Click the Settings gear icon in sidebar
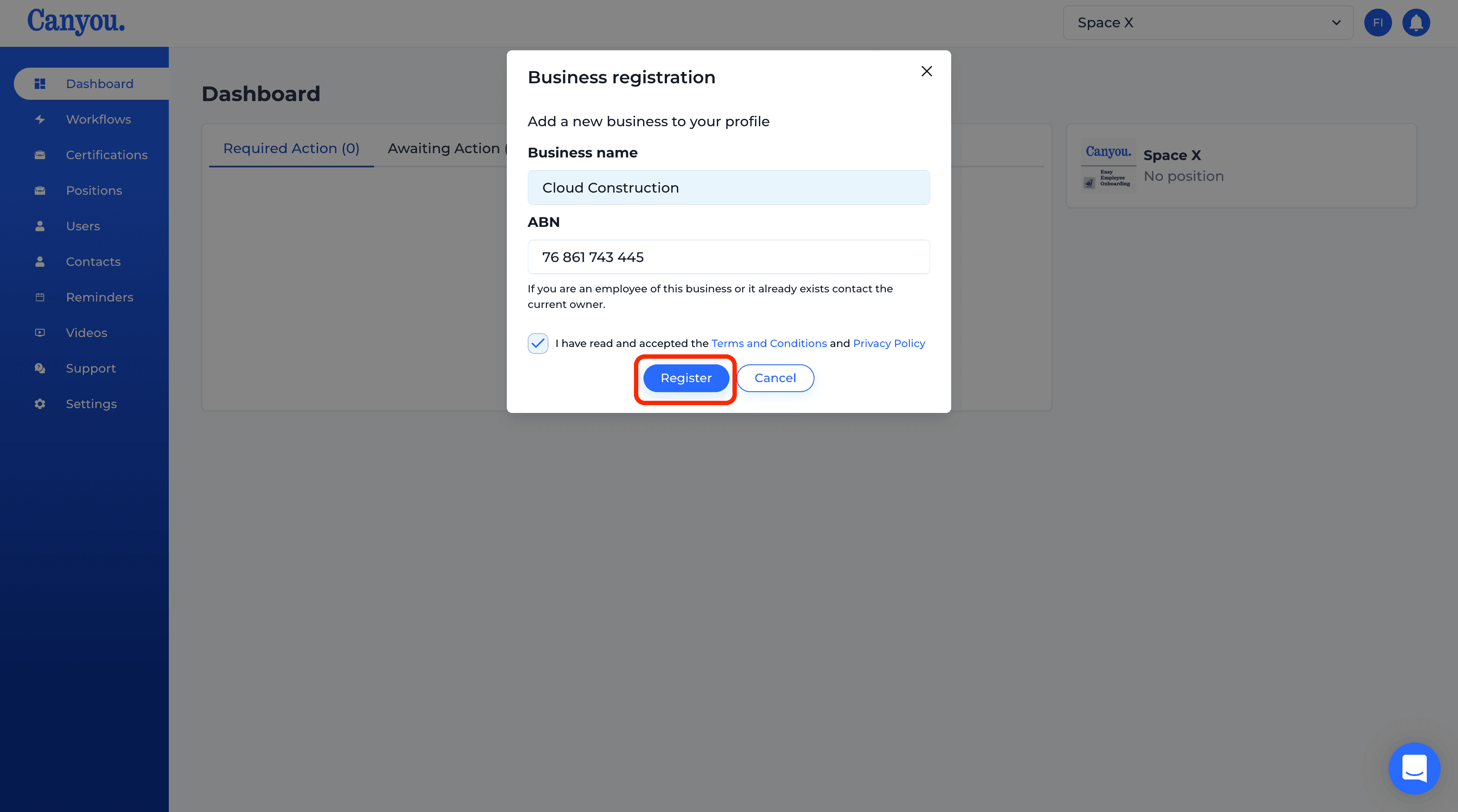Viewport: 1458px width, 812px height. (39, 404)
